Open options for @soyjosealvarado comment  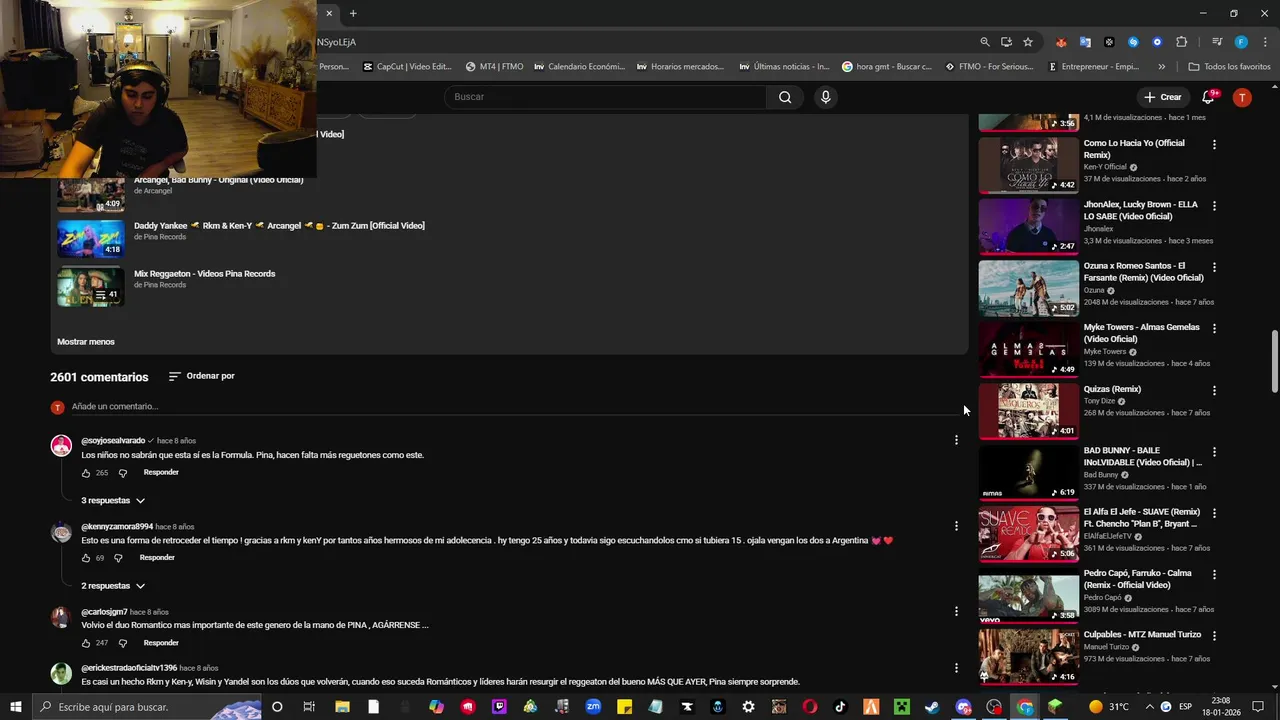click(956, 440)
